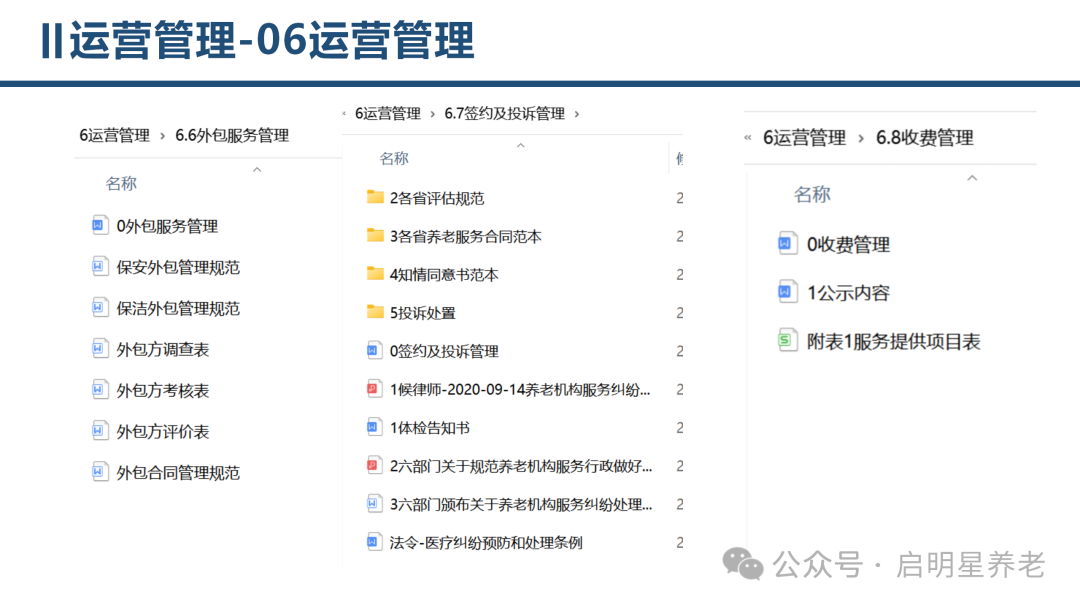Click the document icon of 保安外包管理规范
The image size is (1080, 608).
tap(99, 266)
